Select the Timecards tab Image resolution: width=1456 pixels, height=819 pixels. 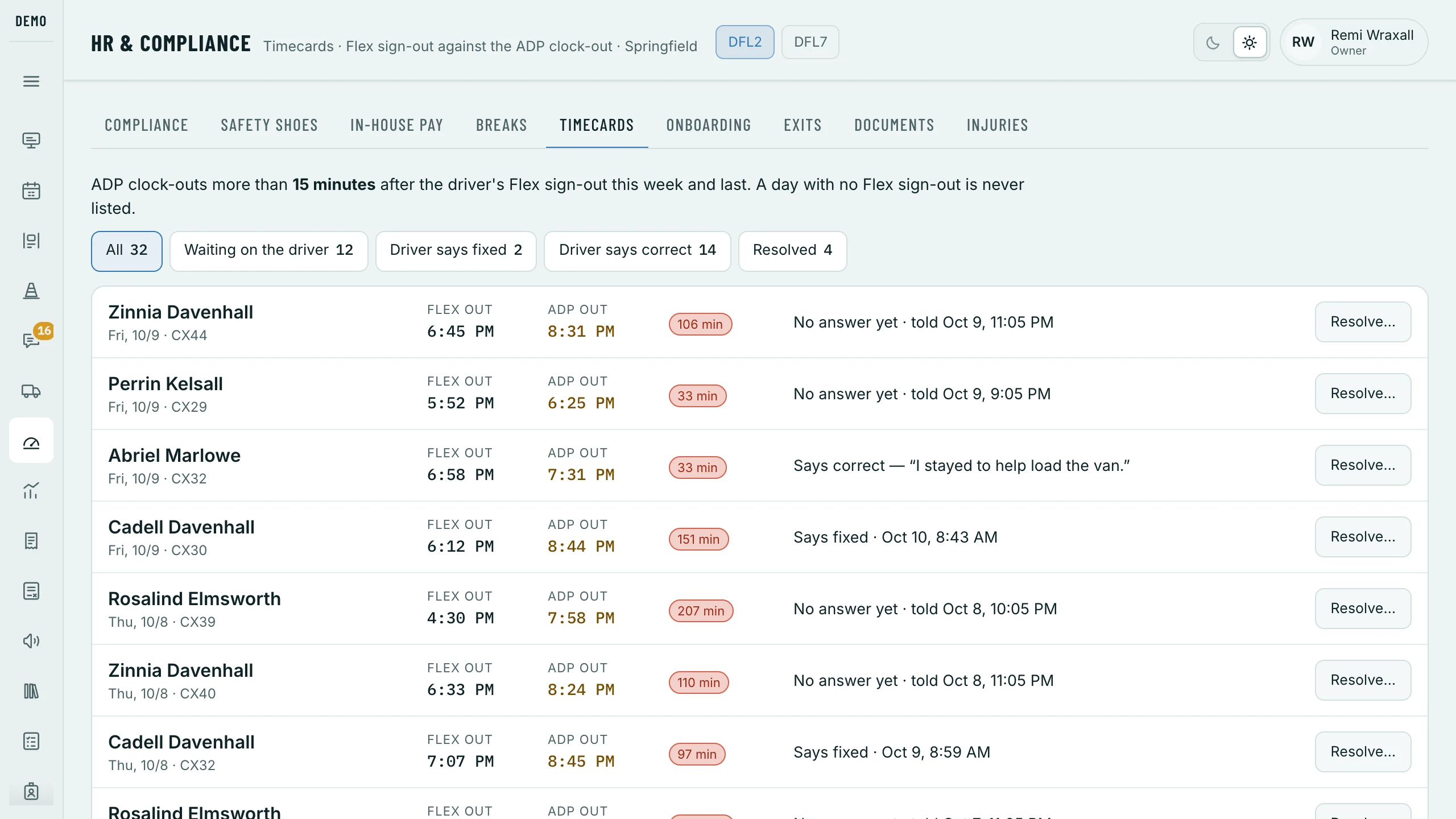(597, 125)
